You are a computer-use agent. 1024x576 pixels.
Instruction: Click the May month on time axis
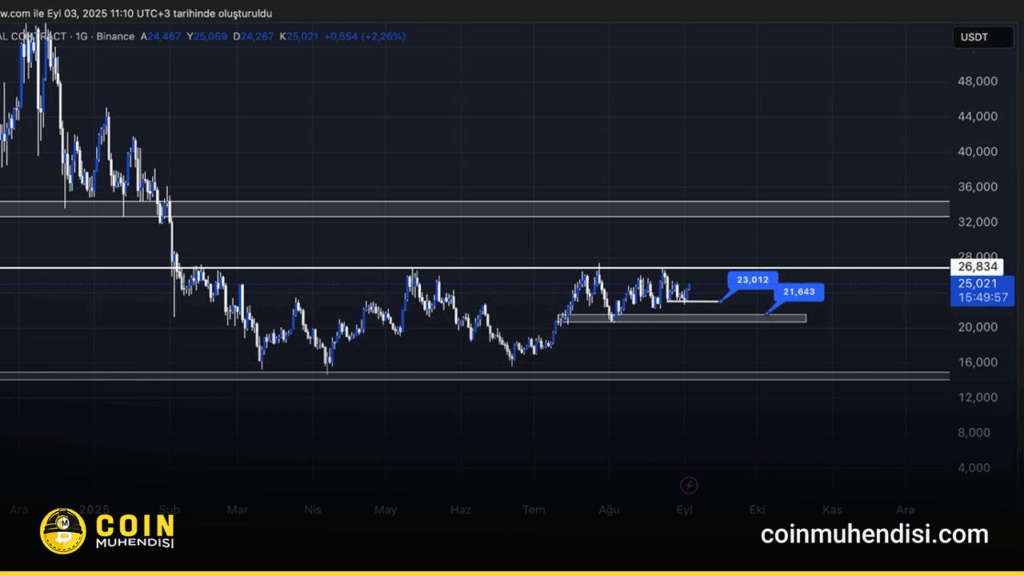385,510
